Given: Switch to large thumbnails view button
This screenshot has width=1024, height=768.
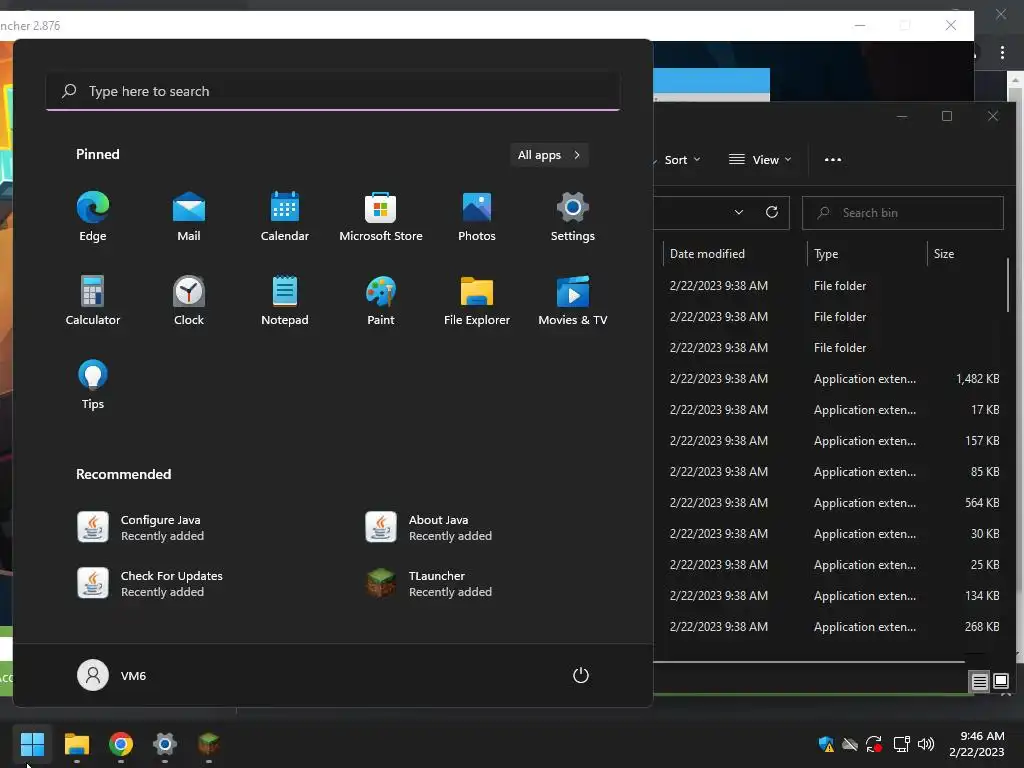Looking at the screenshot, I should point(1000,682).
